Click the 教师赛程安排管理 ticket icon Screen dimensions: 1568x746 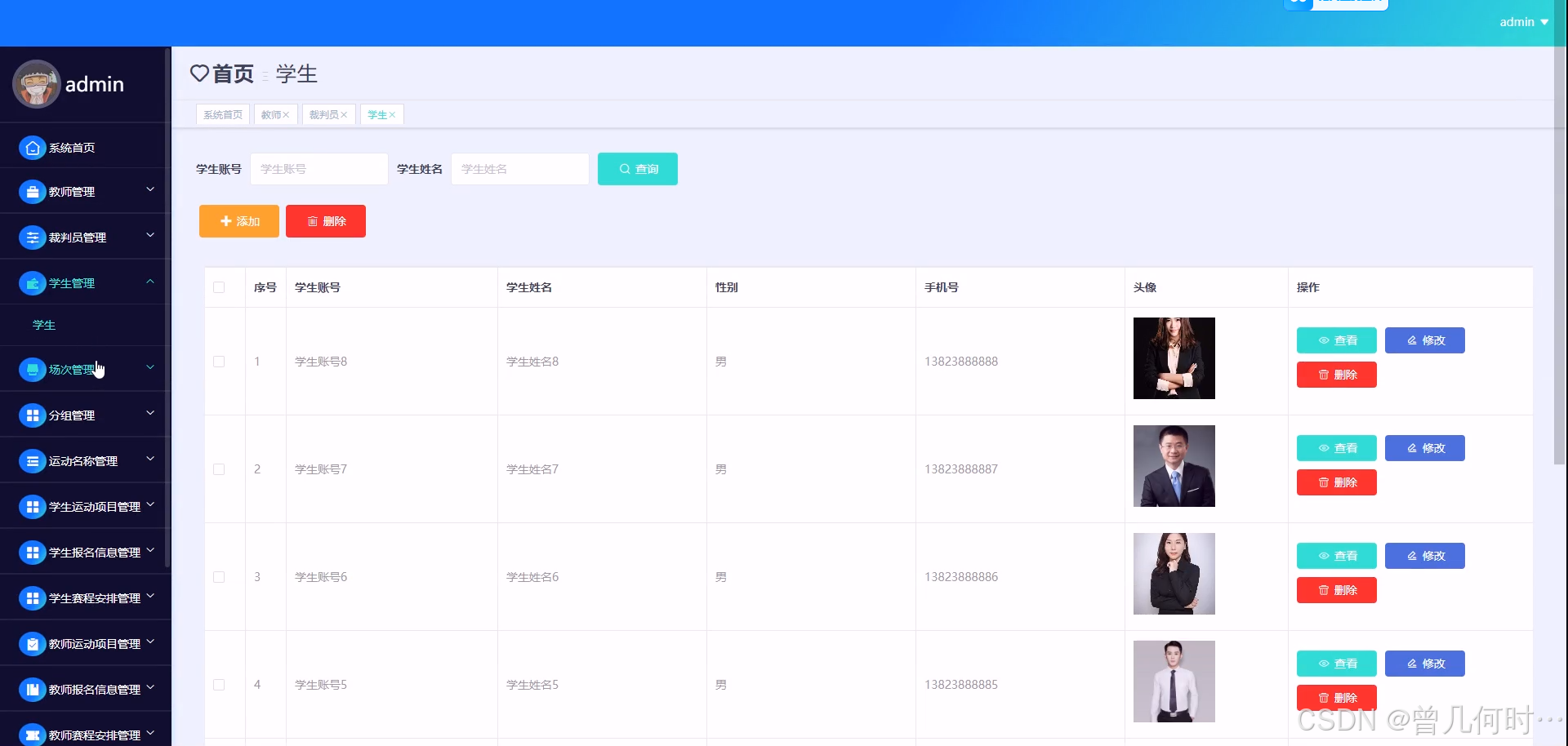[32, 735]
